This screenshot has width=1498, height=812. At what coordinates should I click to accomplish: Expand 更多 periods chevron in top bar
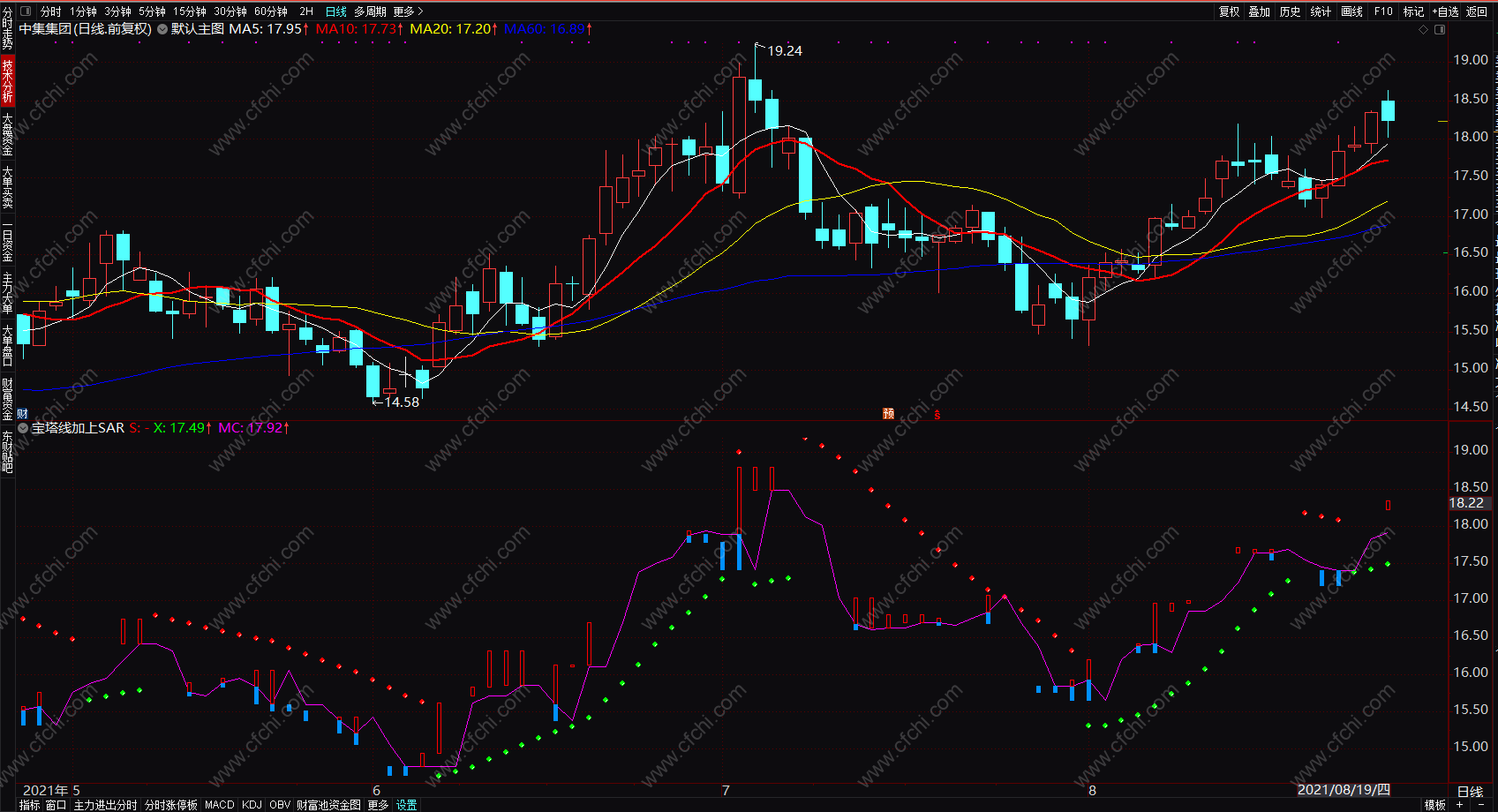pyautogui.click(x=409, y=11)
